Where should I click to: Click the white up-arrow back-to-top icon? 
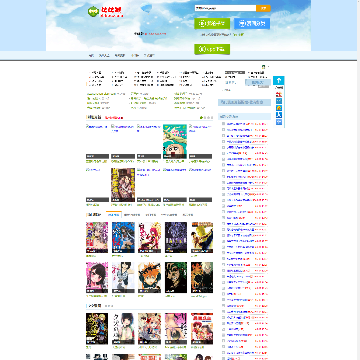tap(279, 81)
